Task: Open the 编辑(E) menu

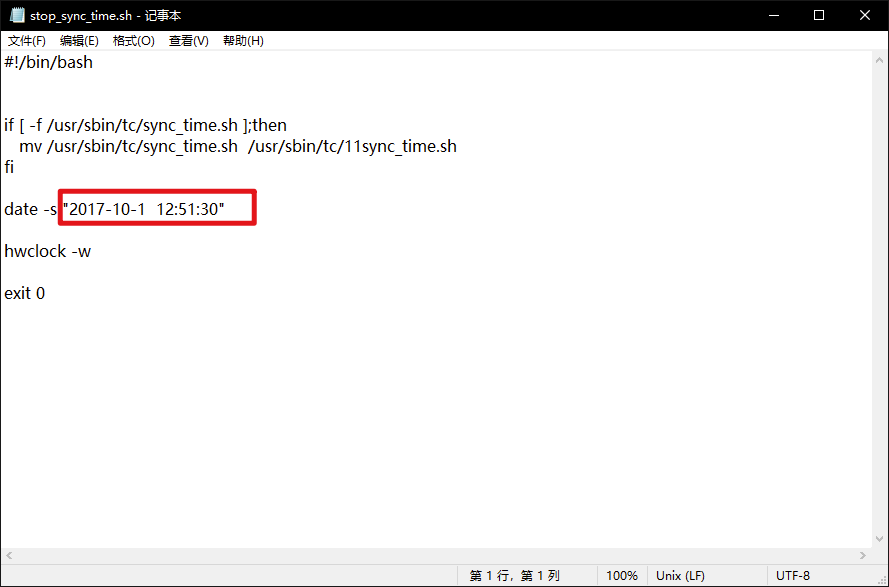Action: point(79,41)
